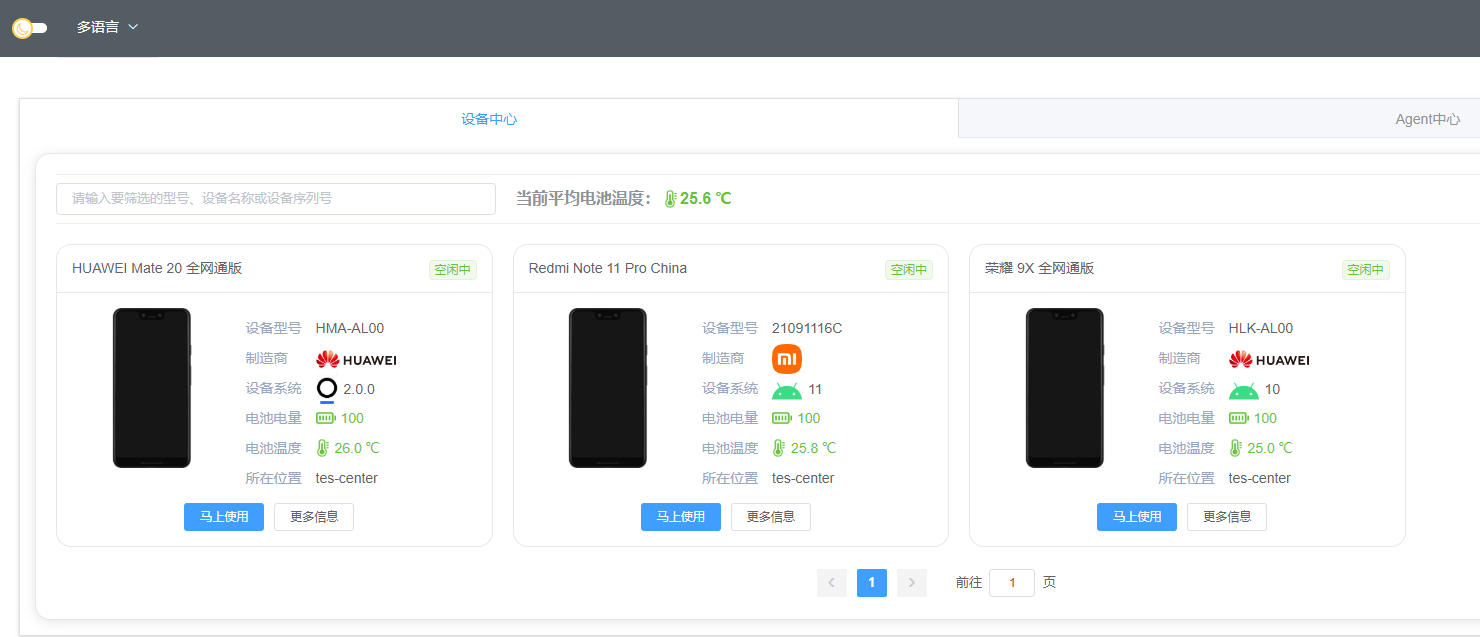
Task: Click 空闲中 status tag on Redmi Note 11 Pro
Action: [909, 270]
